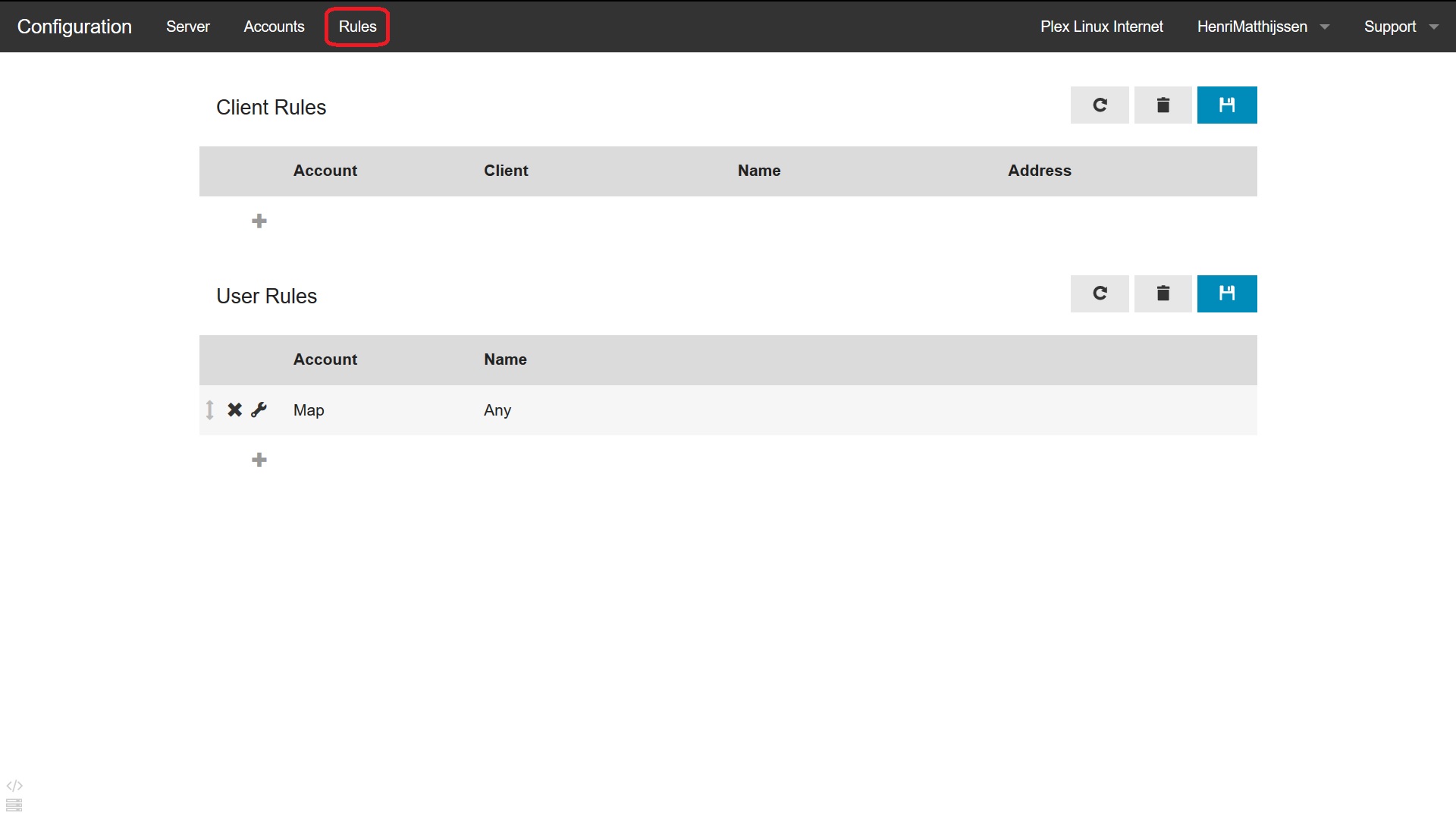The width and height of the screenshot is (1456, 819).
Task: Save User Rules with floppy icon
Action: click(x=1226, y=293)
